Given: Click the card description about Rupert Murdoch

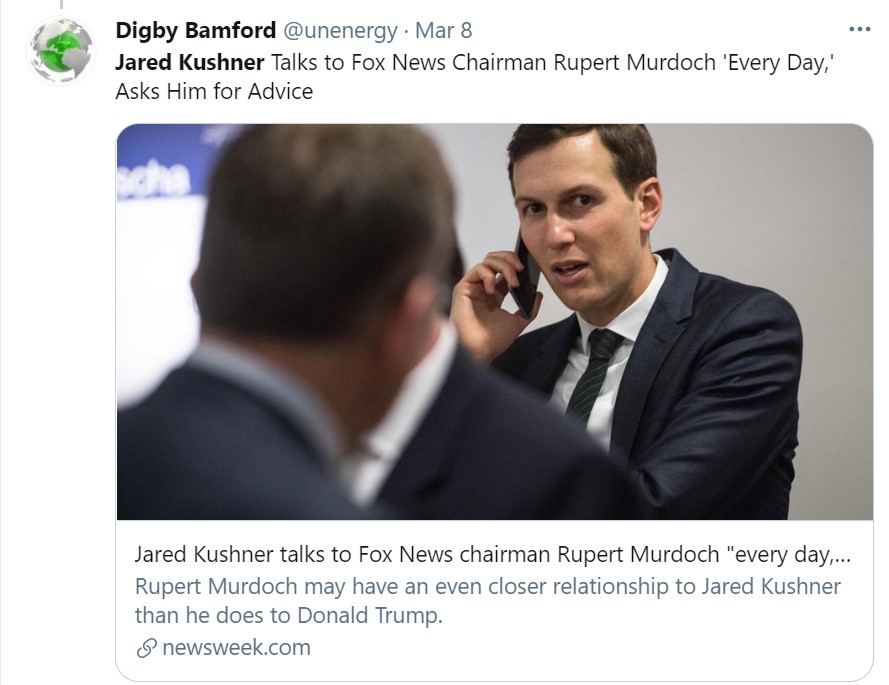Looking at the screenshot, I should pyautogui.click(x=488, y=586).
